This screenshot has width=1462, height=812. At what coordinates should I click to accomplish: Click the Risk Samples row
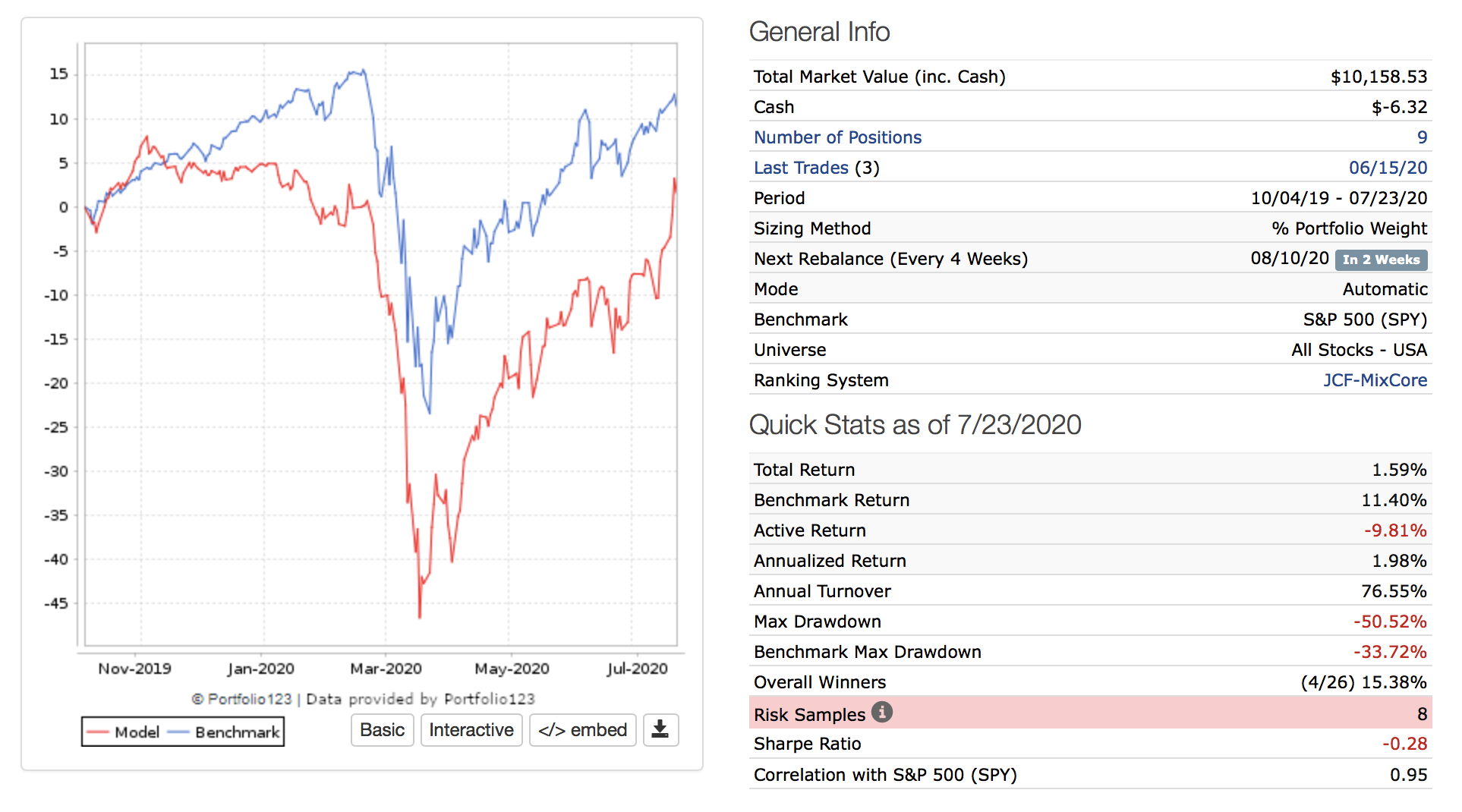tap(1089, 714)
